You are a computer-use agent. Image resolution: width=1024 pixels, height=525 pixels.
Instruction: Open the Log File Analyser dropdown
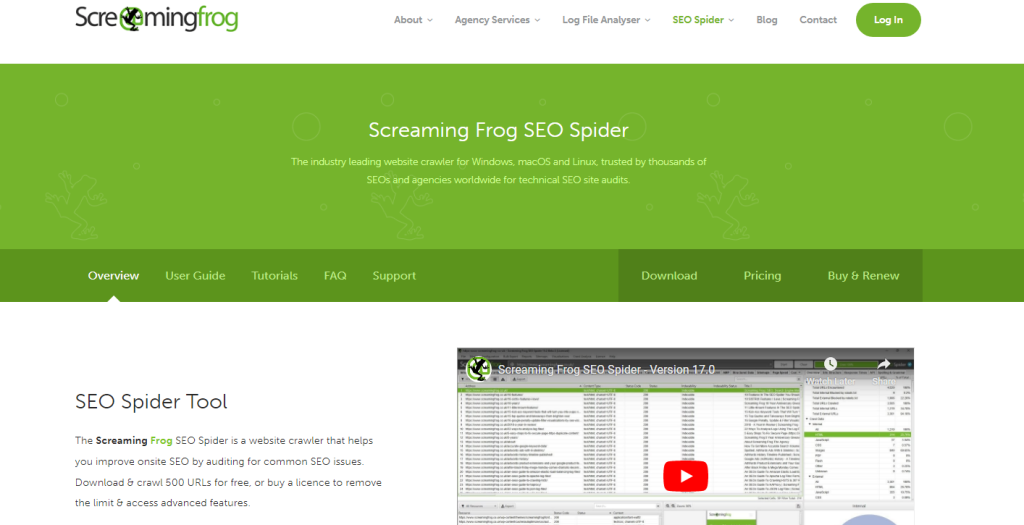(x=606, y=20)
